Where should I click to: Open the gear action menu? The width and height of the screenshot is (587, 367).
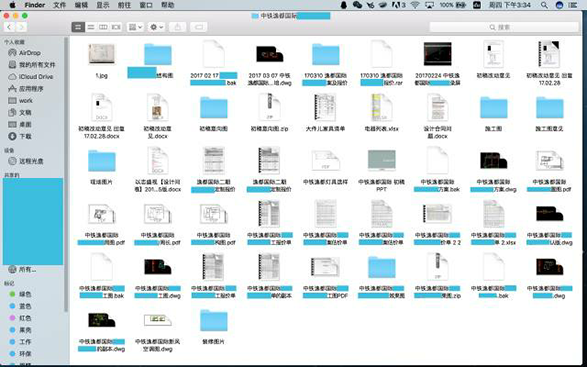click(x=156, y=27)
